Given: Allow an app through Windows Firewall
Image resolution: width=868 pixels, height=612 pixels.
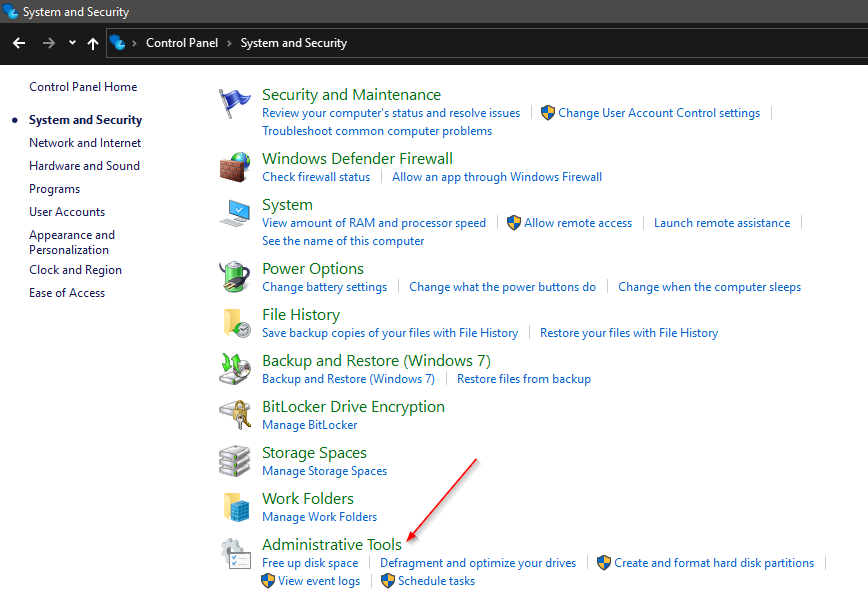Looking at the screenshot, I should click(497, 177).
